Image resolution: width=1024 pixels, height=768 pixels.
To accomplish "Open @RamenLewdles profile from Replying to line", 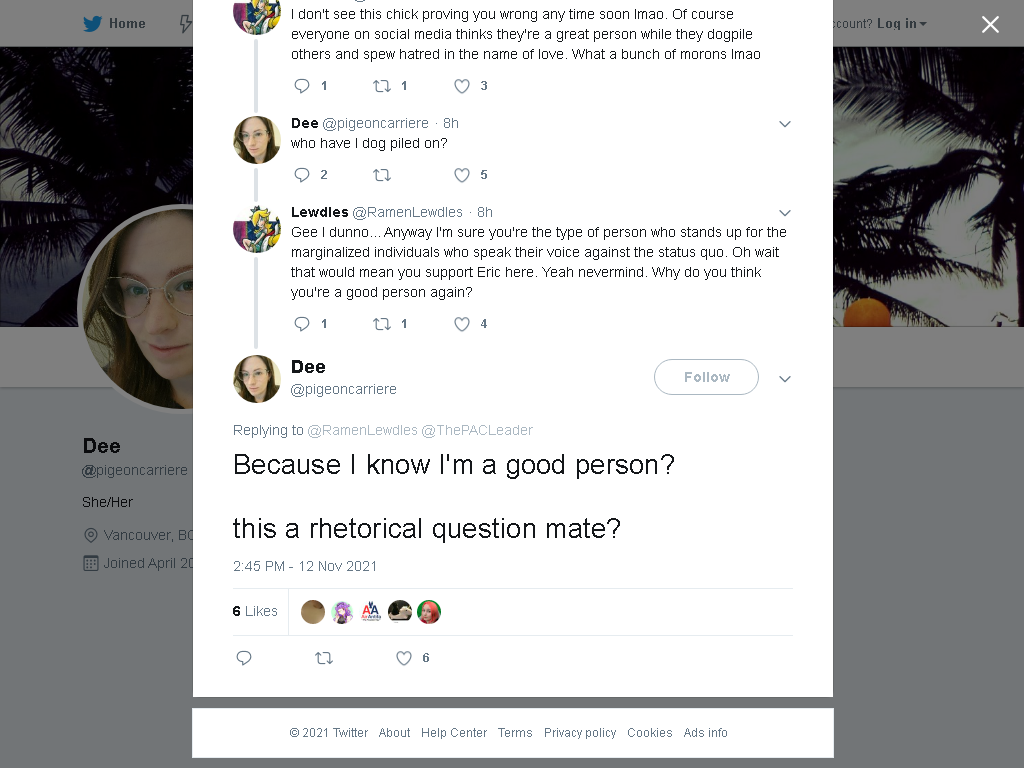I will click(362, 430).
